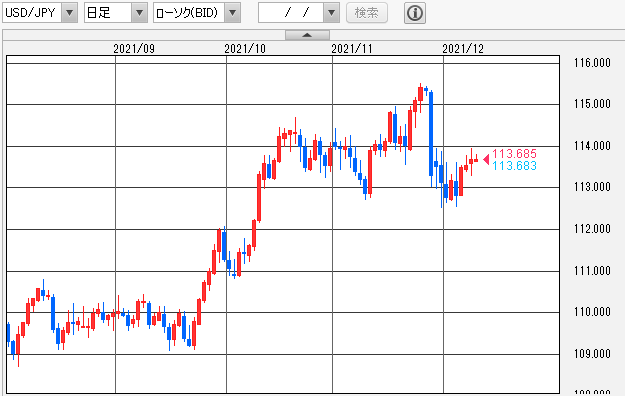Click the 110.000 price axis label
The width and height of the screenshot is (625, 396).
(592, 312)
